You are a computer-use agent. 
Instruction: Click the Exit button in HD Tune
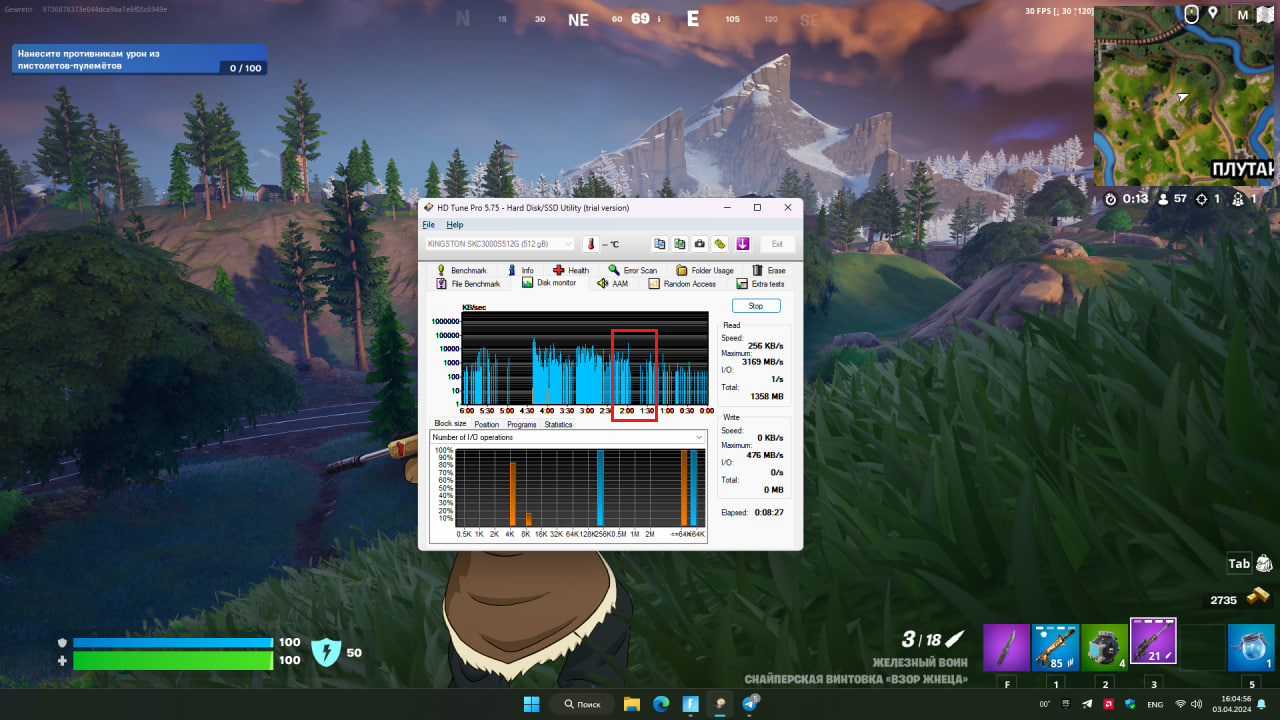click(x=777, y=244)
